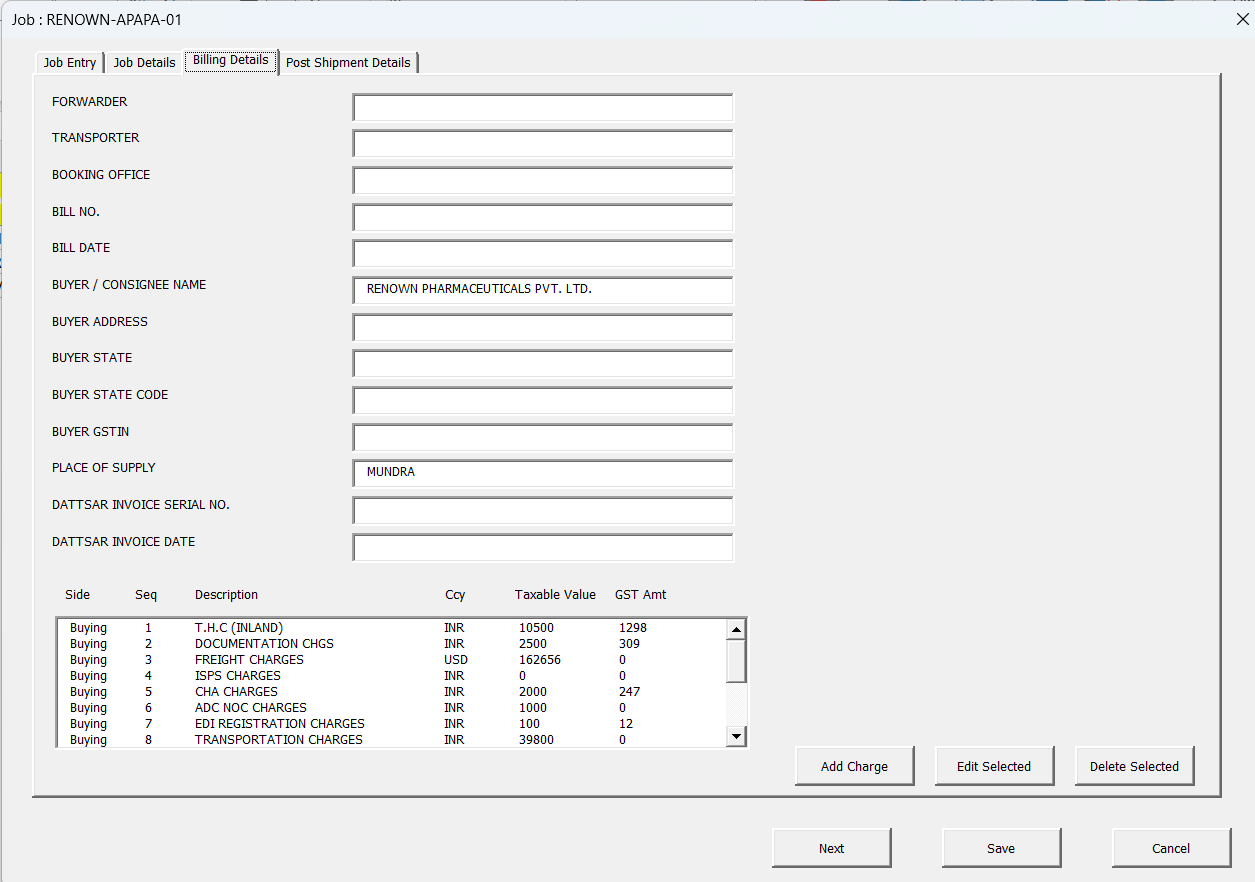
Task: Select the ISPS CHARGES row
Action: pos(392,676)
